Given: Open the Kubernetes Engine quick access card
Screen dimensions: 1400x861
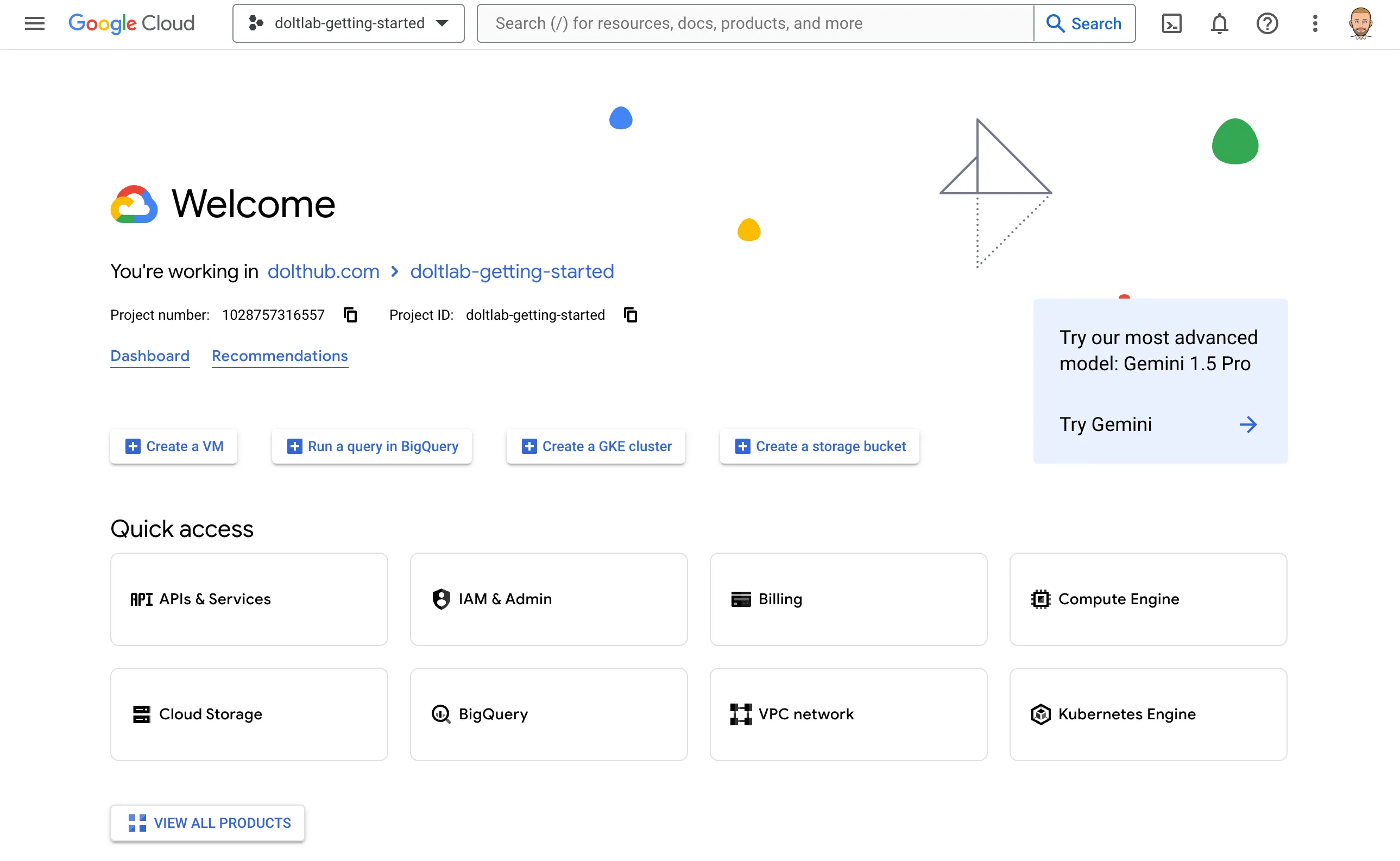Looking at the screenshot, I should [x=1147, y=714].
